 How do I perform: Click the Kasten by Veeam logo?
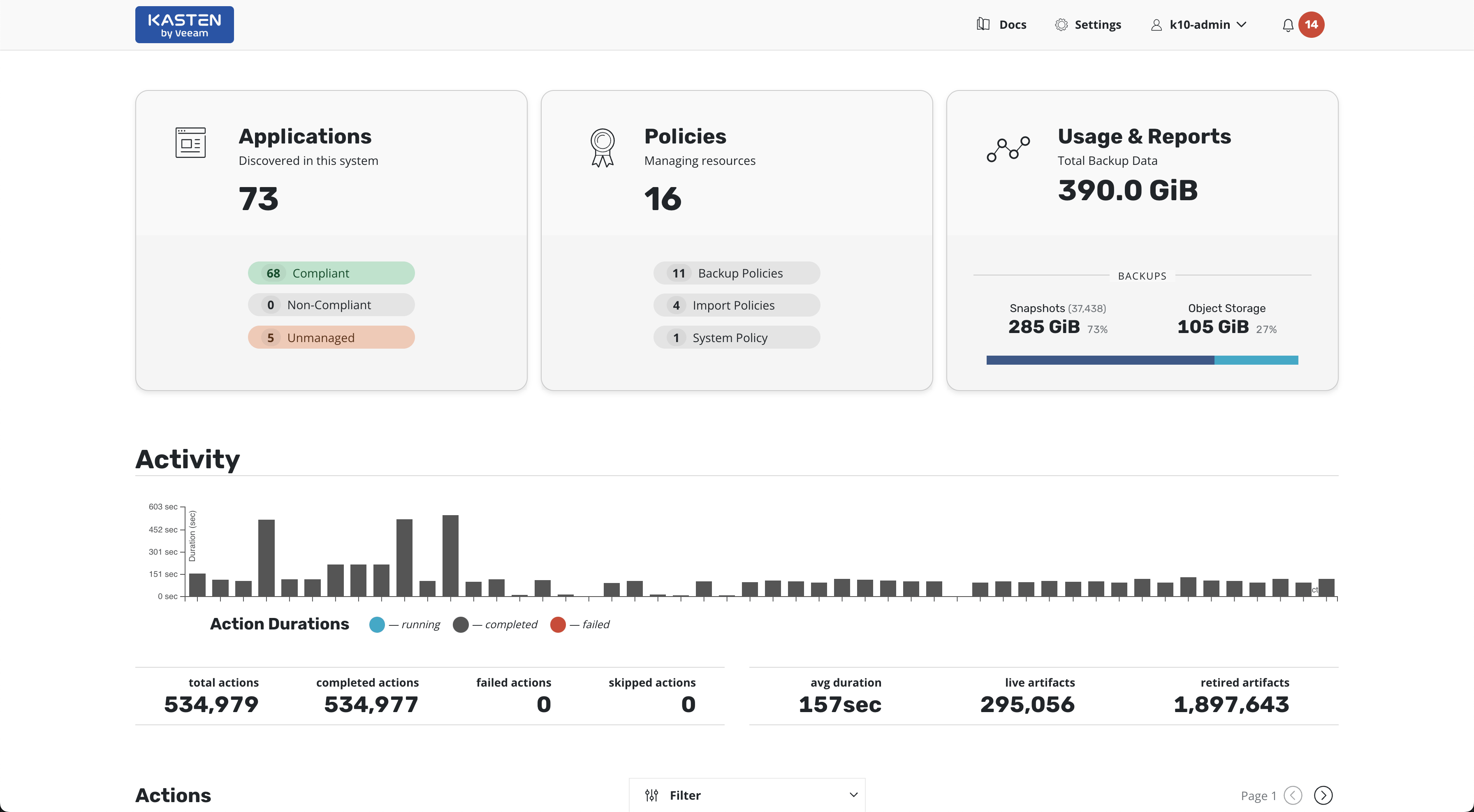(x=184, y=24)
